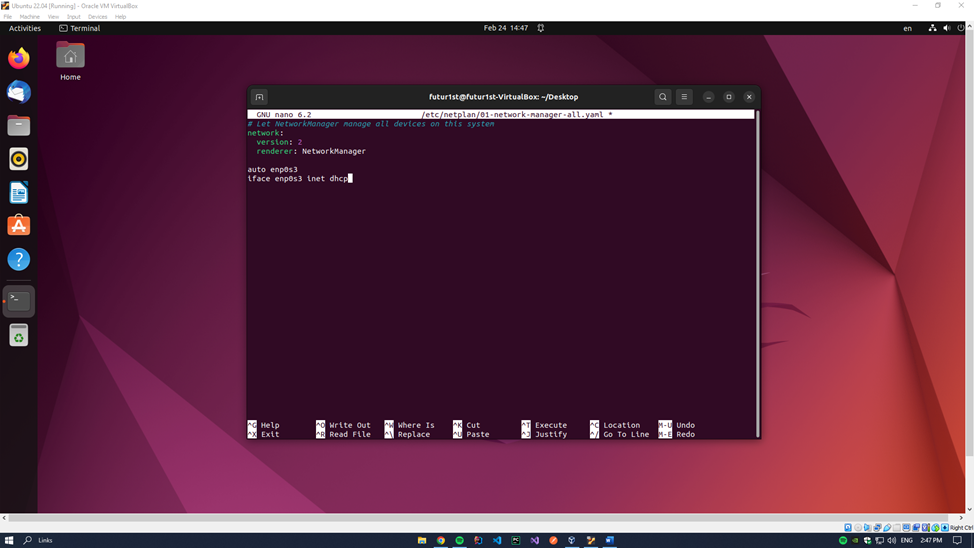Open PyCharm from the Windows taskbar
The height and width of the screenshot is (548, 974).
(516, 541)
